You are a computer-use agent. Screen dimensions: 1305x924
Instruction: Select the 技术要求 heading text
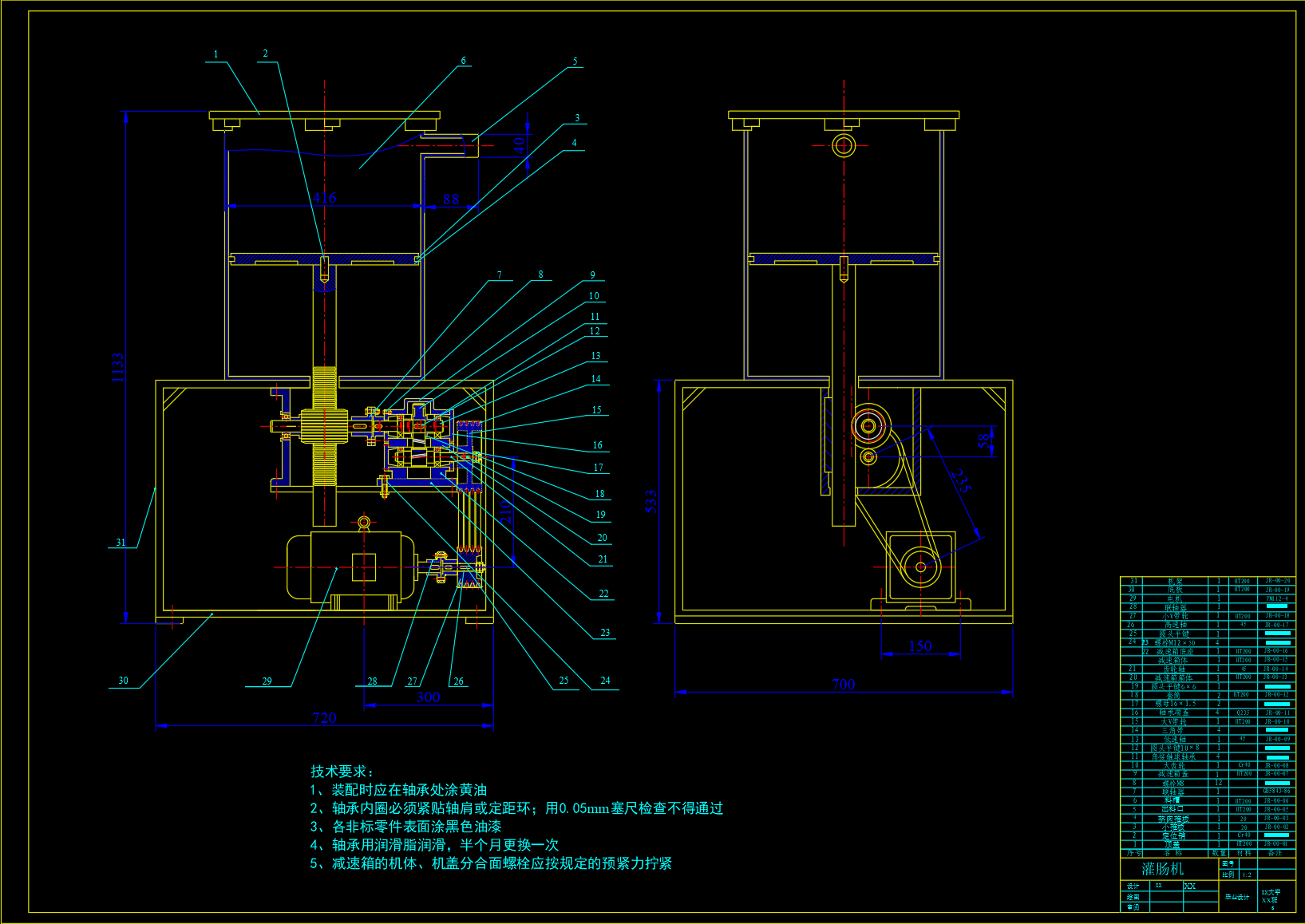pos(342,772)
